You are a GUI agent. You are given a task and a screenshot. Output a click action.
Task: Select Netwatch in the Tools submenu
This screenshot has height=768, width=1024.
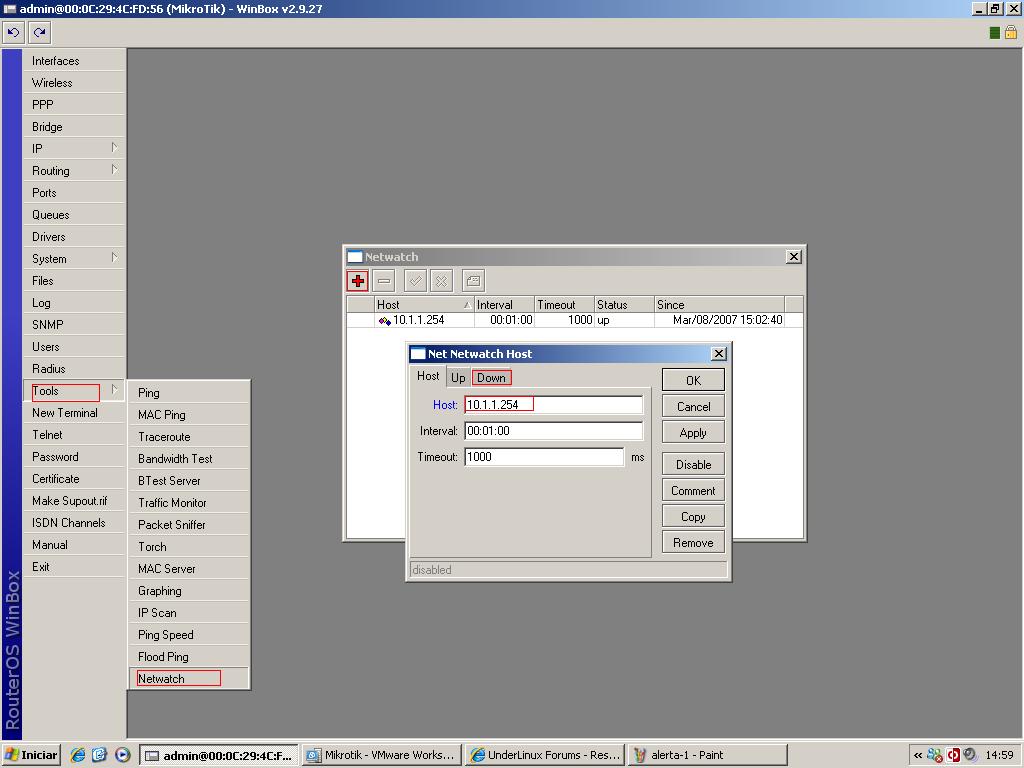click(189, 679)
